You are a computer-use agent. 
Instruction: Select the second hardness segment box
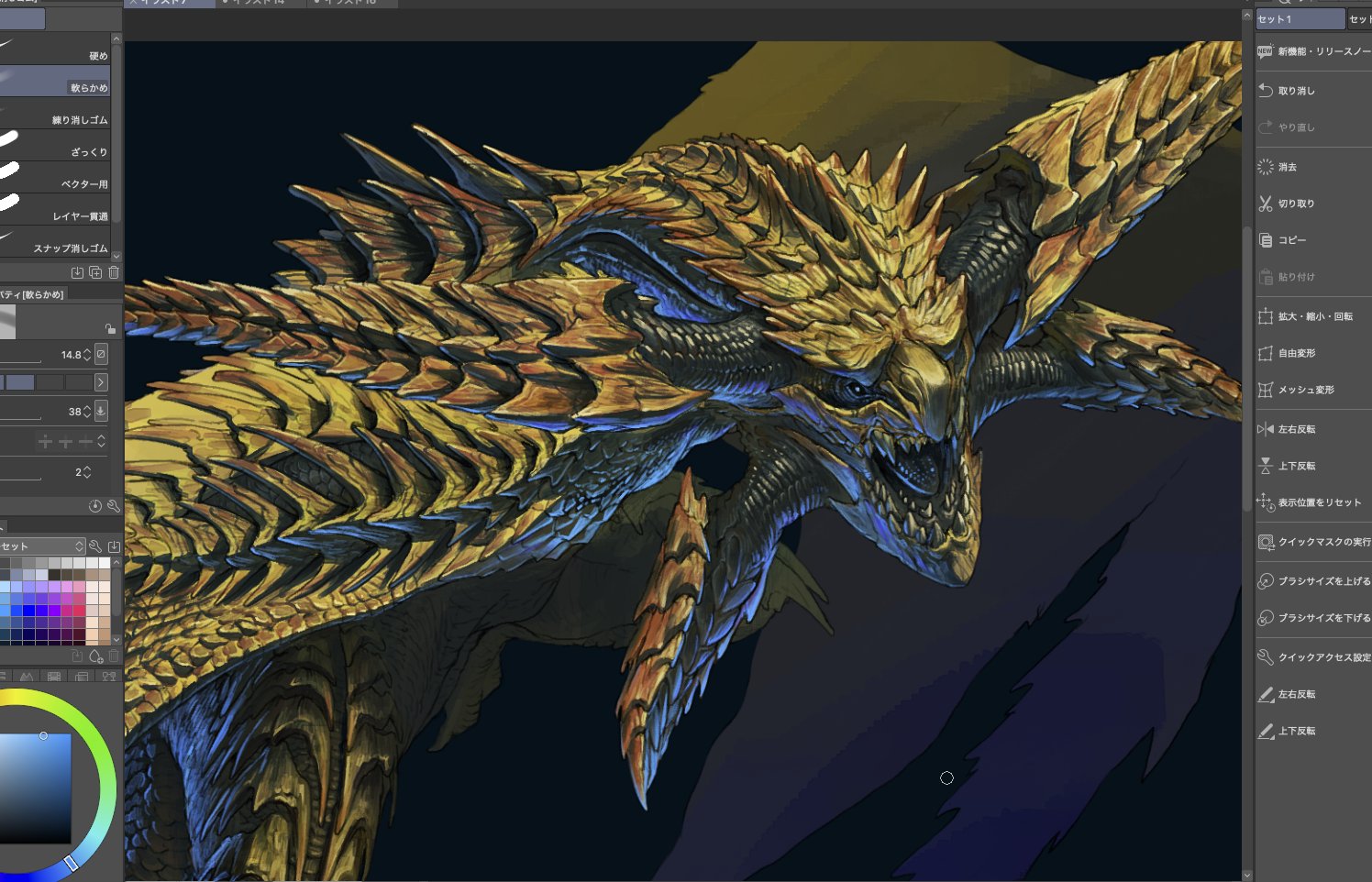pos(20,382)
